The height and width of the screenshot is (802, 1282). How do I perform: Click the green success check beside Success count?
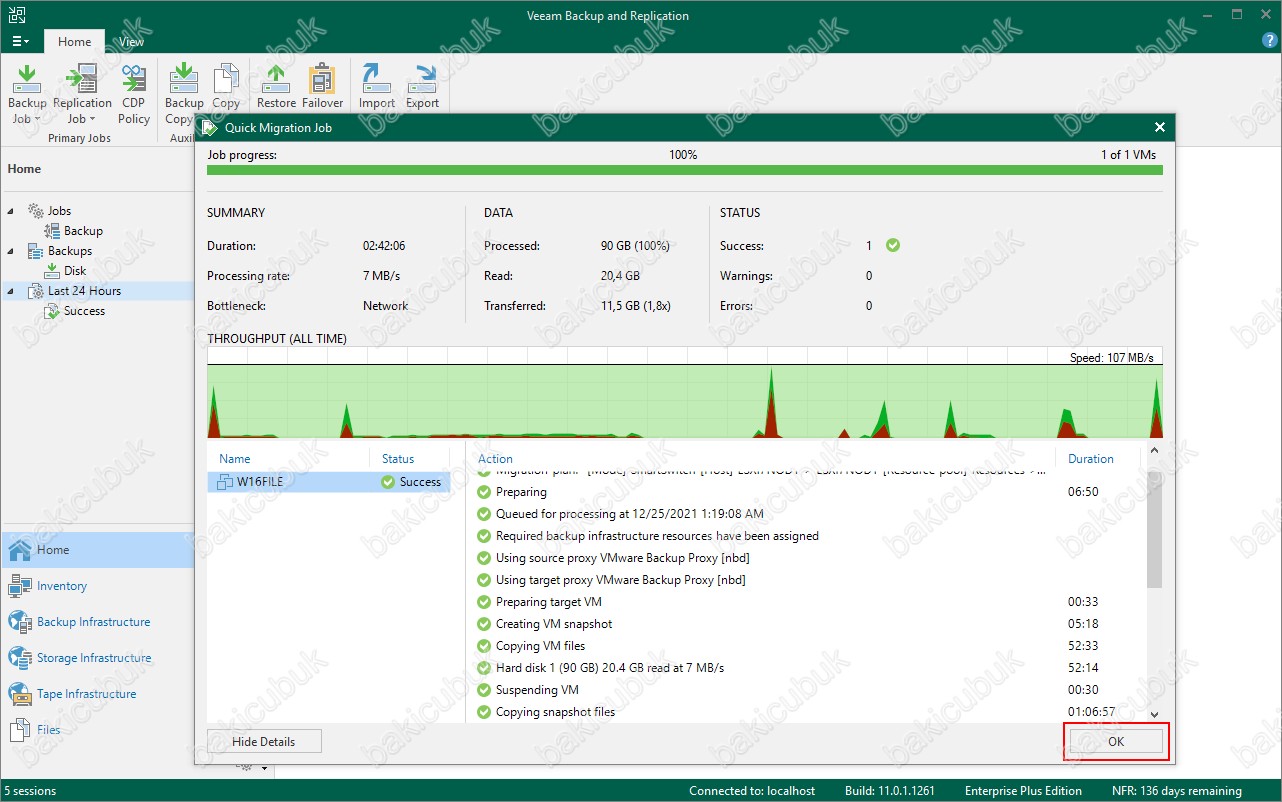(893, 245)
